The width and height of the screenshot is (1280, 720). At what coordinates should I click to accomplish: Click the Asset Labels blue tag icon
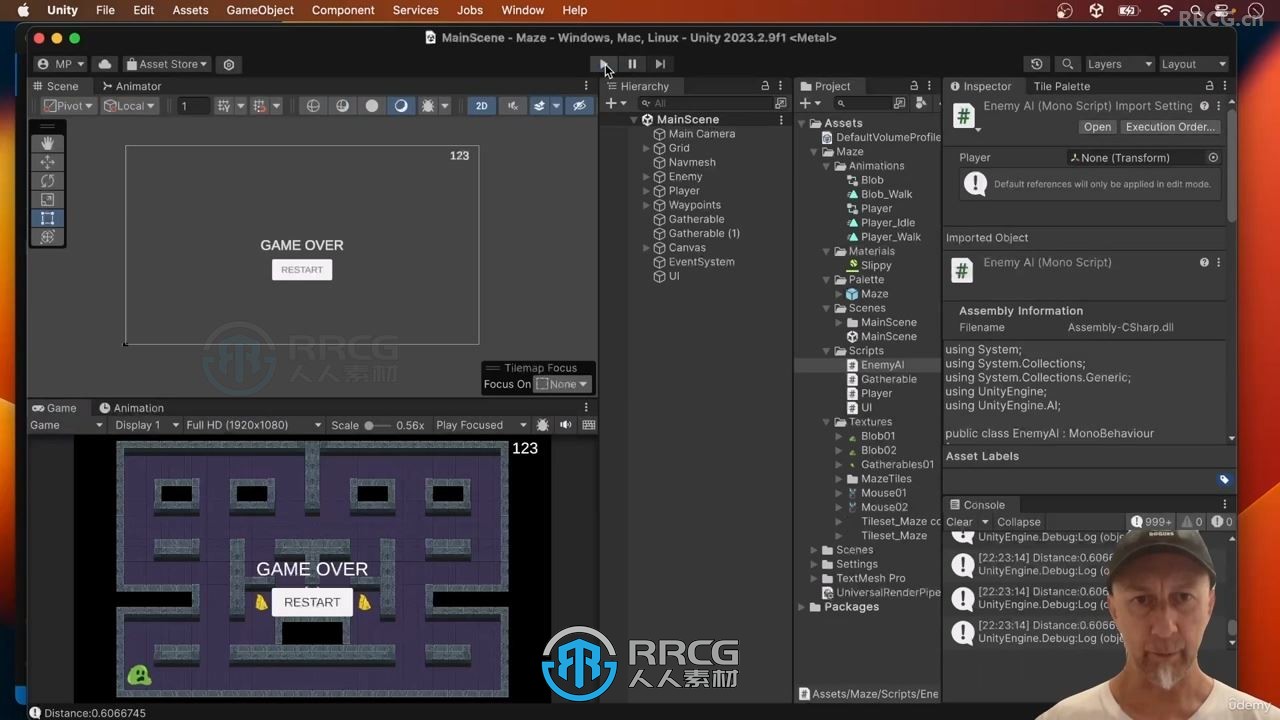point(1224,480)
